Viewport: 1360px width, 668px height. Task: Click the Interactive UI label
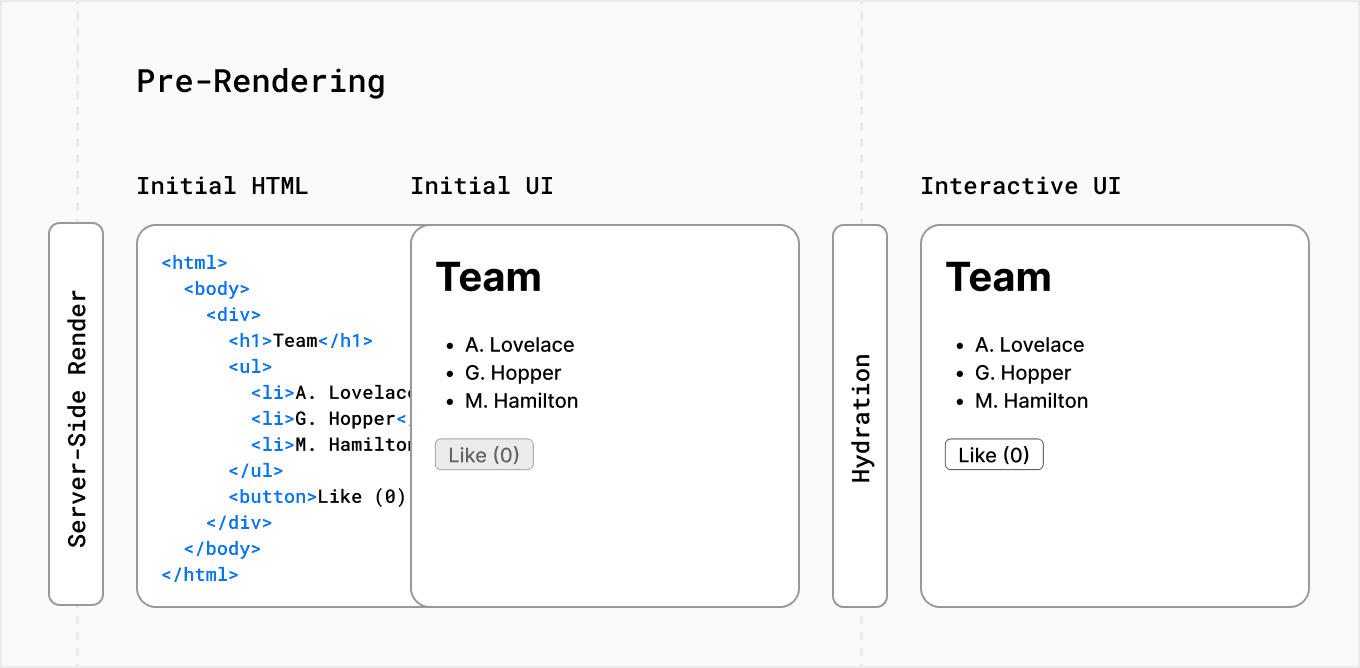pos(1020,186)
